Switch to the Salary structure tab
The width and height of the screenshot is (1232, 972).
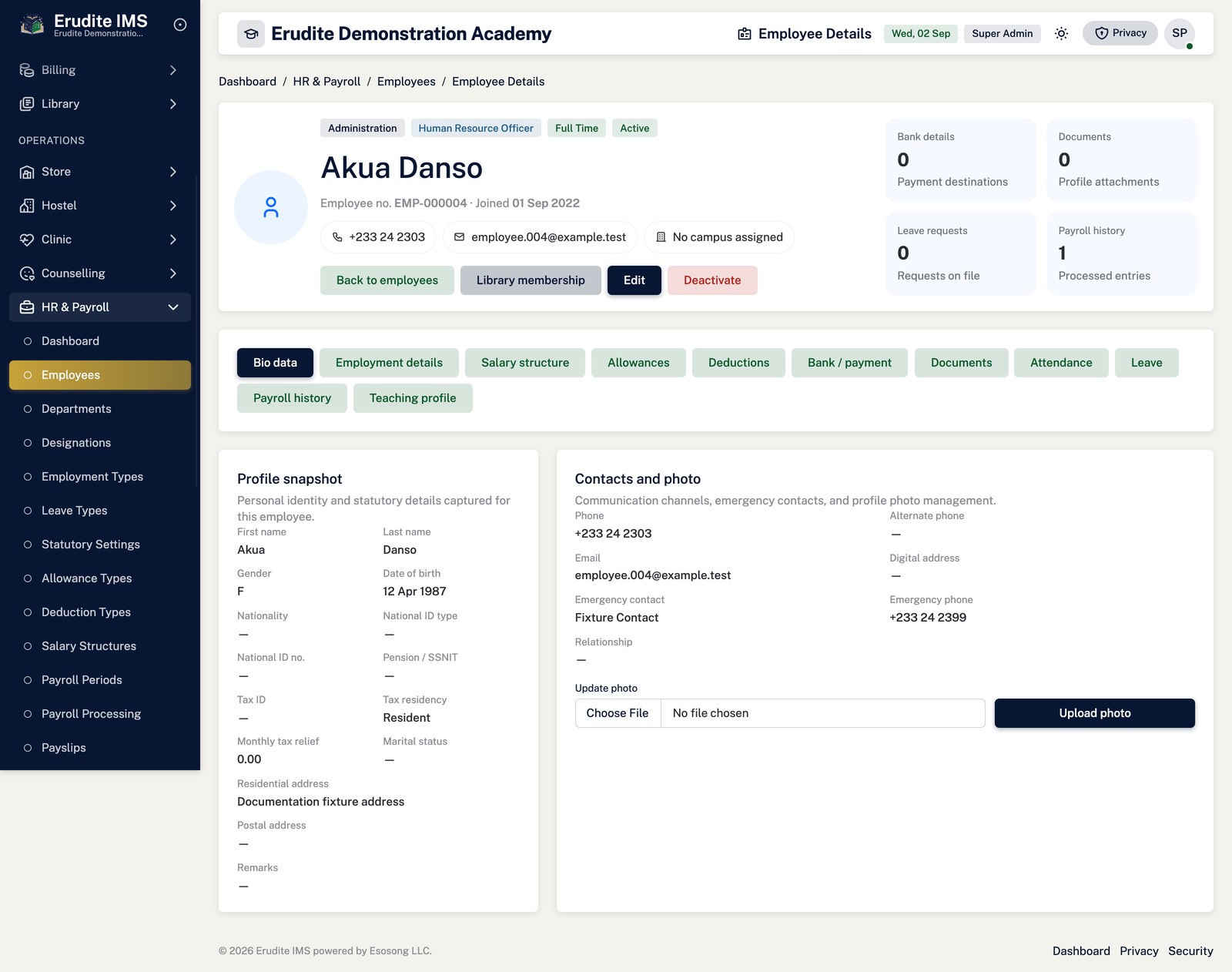pos(525,363)
